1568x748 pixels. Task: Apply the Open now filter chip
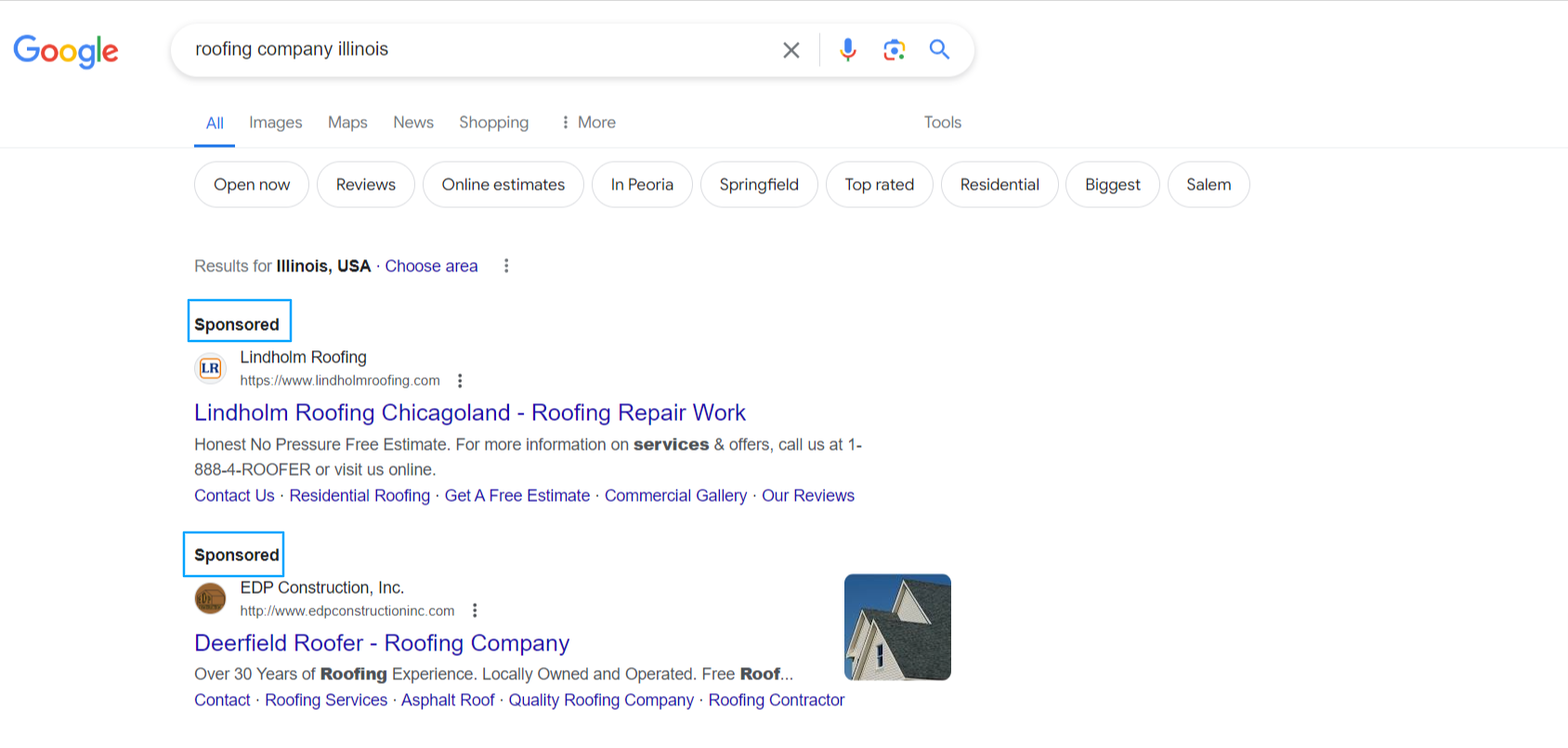pos(252,185)
